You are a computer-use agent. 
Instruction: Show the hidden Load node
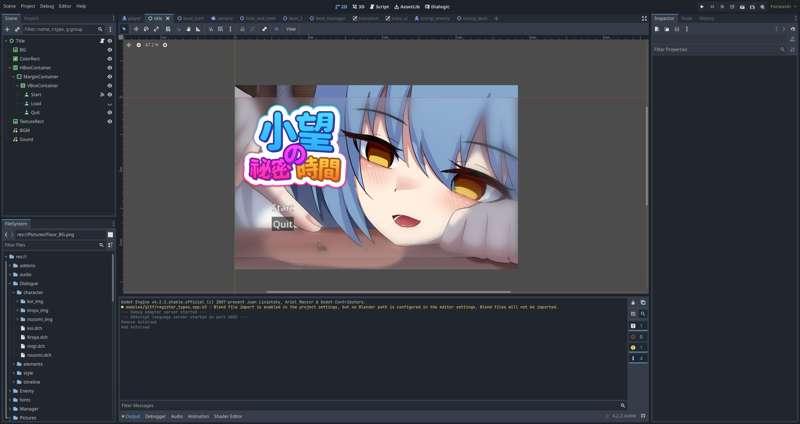(x=110, y=104)
